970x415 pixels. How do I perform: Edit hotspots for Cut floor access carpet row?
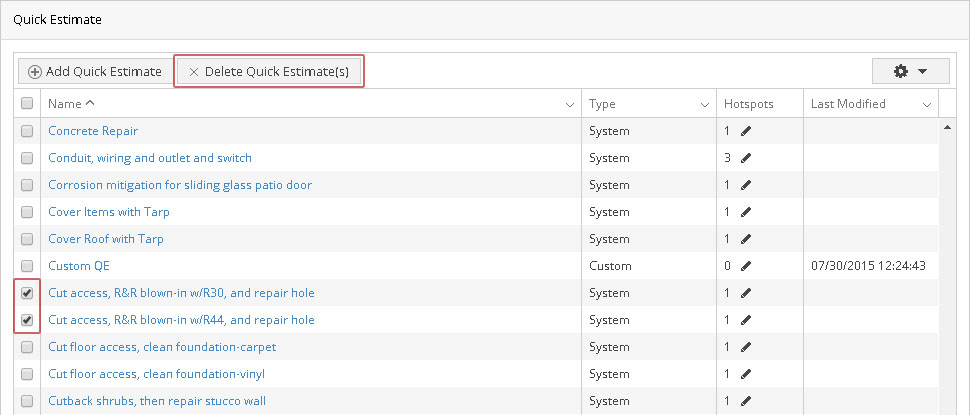coord(745,347)
